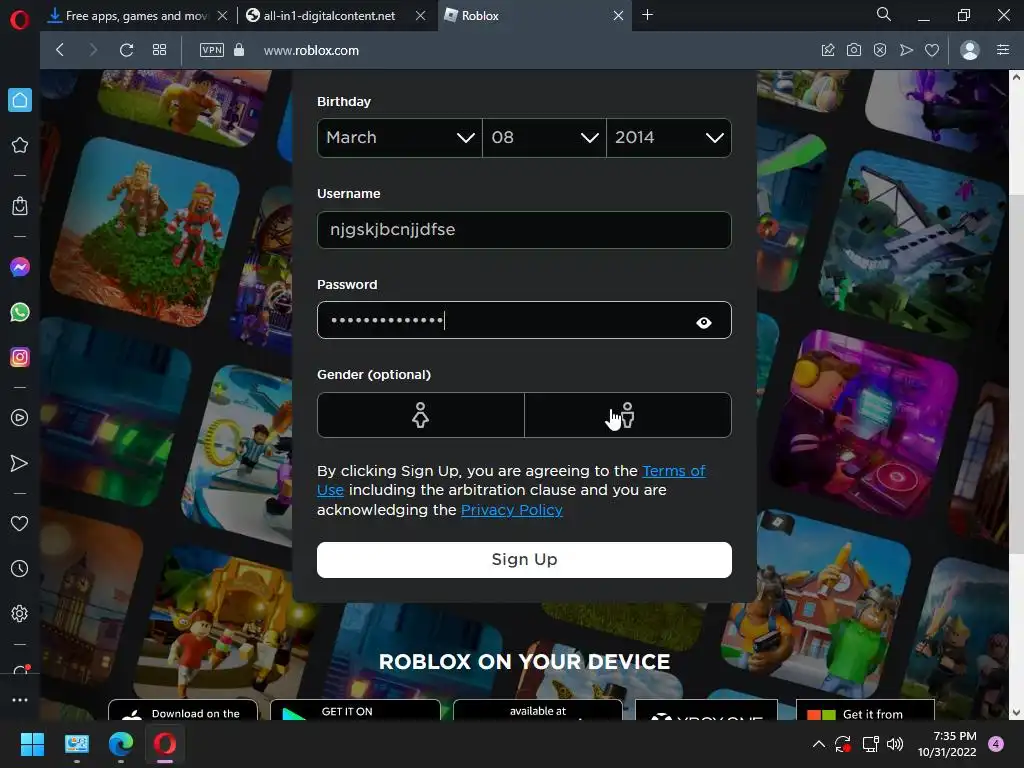Open a new tab

(647, 14)
